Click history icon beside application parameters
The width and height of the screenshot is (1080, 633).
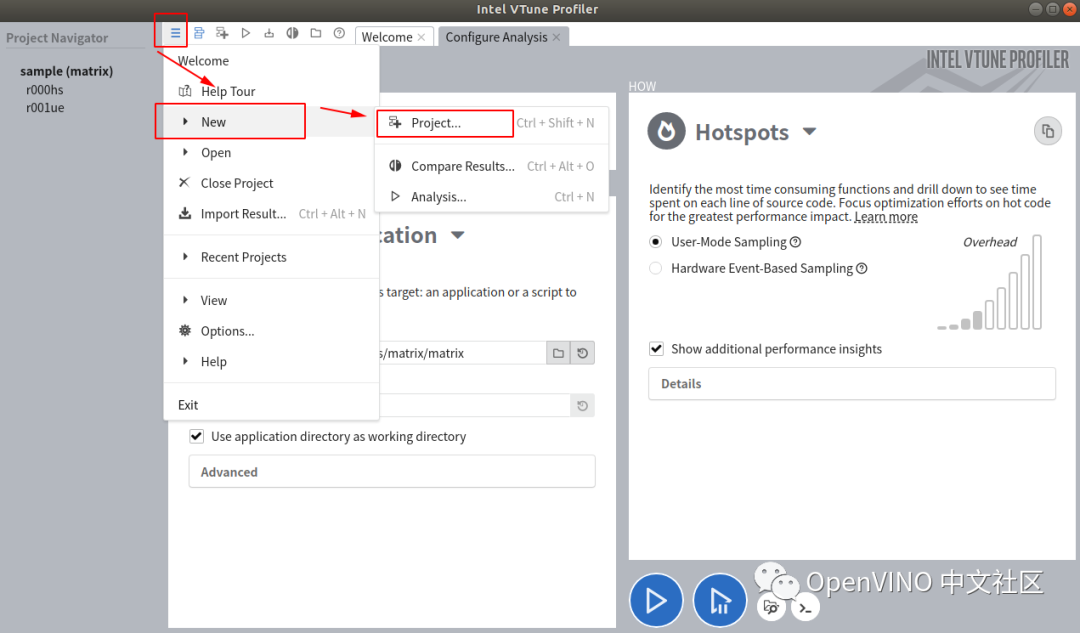click(583, 406)
